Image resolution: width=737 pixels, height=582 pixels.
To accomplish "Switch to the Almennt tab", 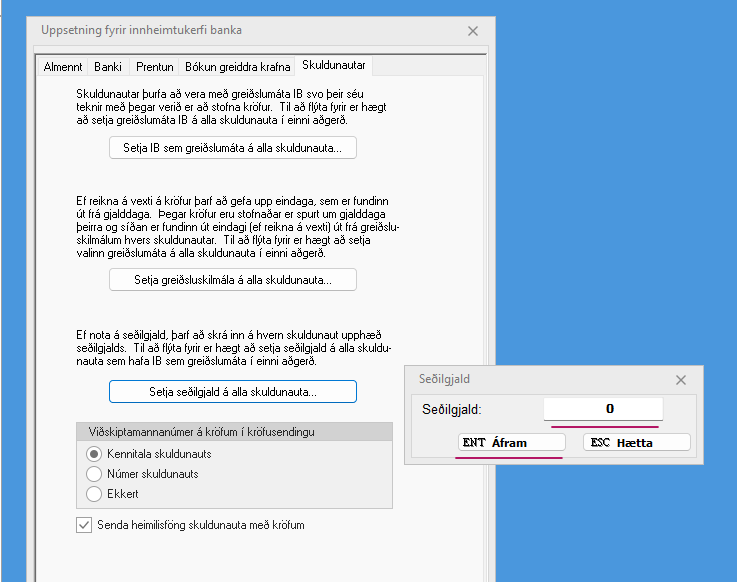I will [62, 67].
